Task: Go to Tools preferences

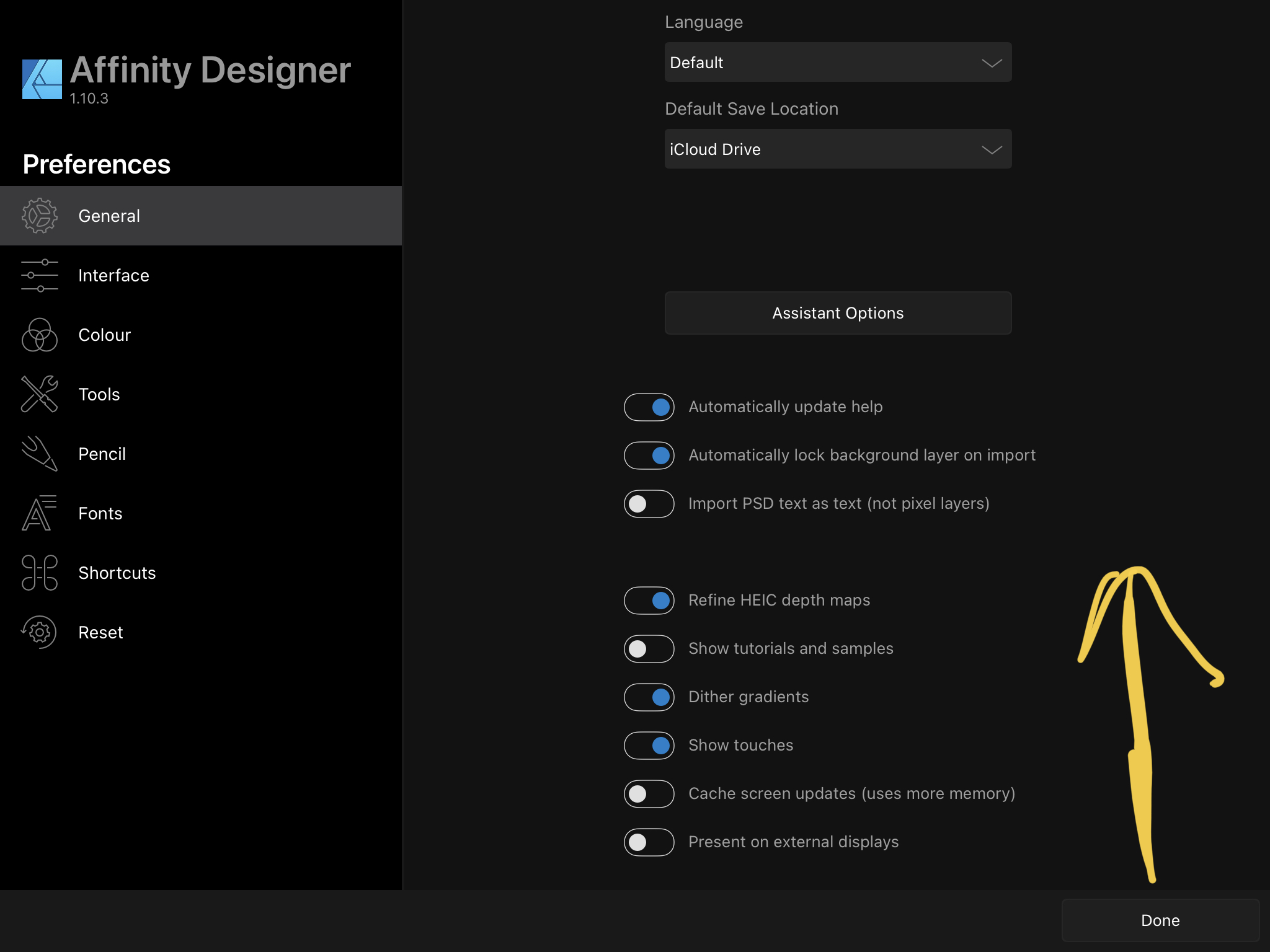Action: pyautogui.click(x=201, y=394)
